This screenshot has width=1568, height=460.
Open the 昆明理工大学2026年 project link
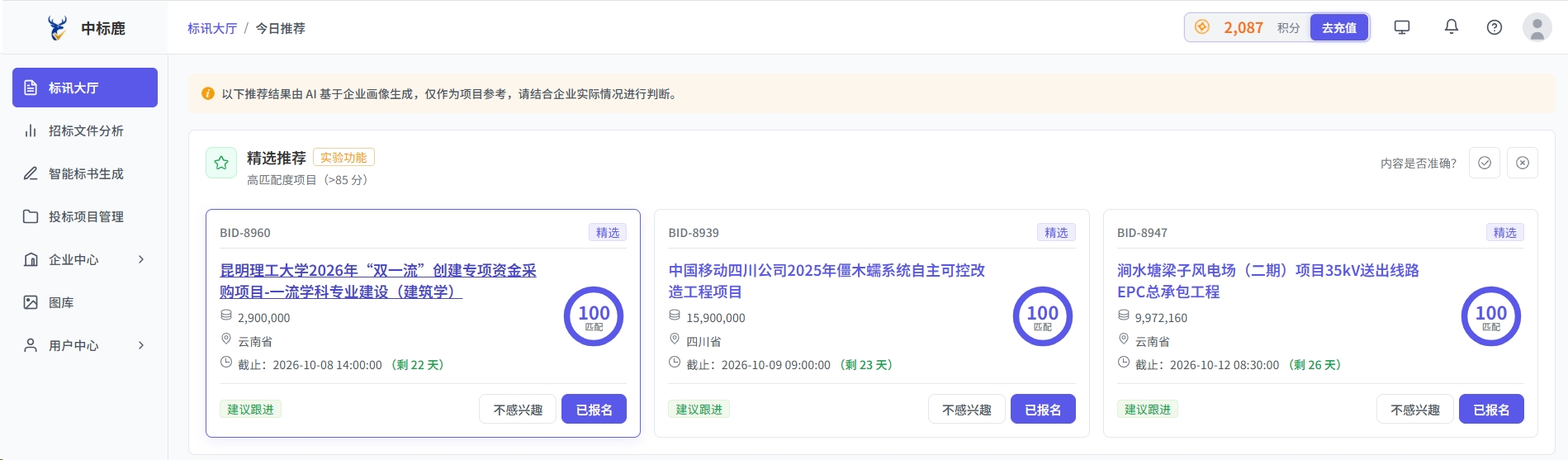[x=378, y=281]
